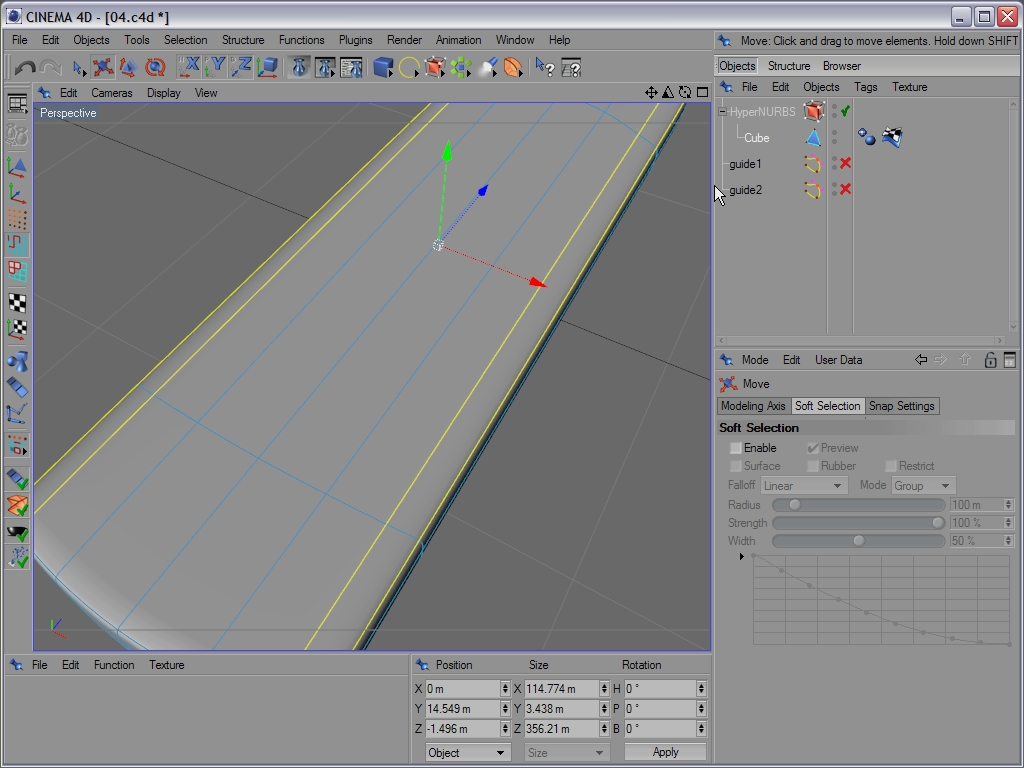Toggle attribute manager lock icon
The image size is (1024, 768).
990,360
